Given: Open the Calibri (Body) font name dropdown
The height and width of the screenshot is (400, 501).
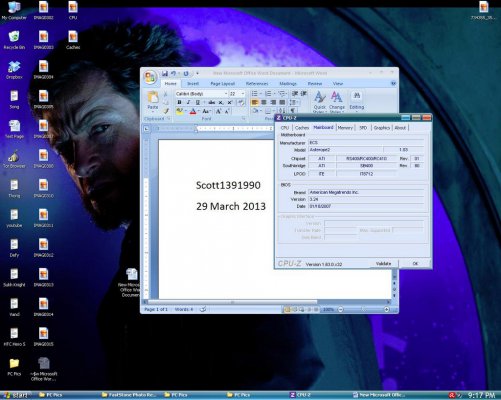Looking at the screenshot, I should click(x=226, y=94).
